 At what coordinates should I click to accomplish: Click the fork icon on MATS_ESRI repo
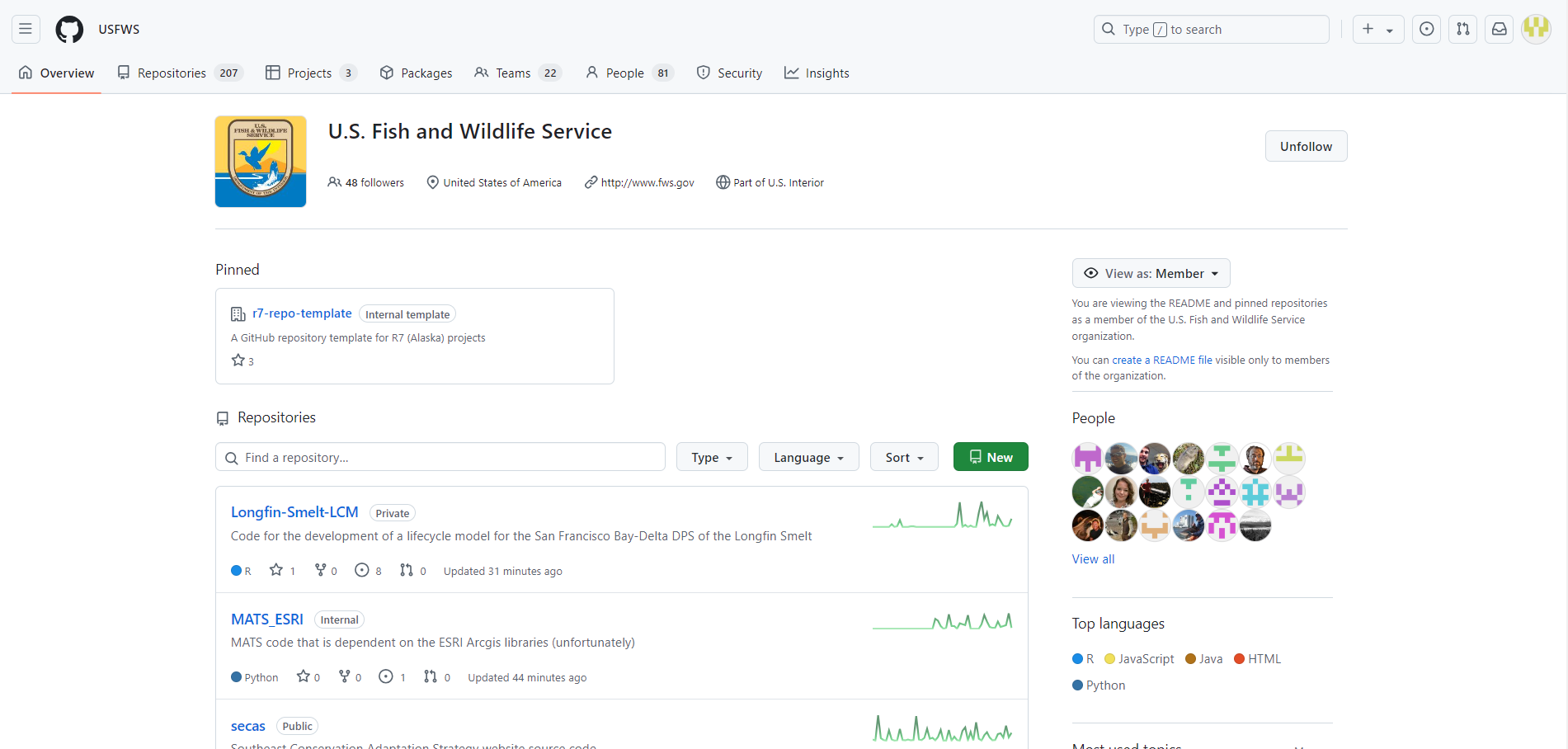[x=344, y=676]
